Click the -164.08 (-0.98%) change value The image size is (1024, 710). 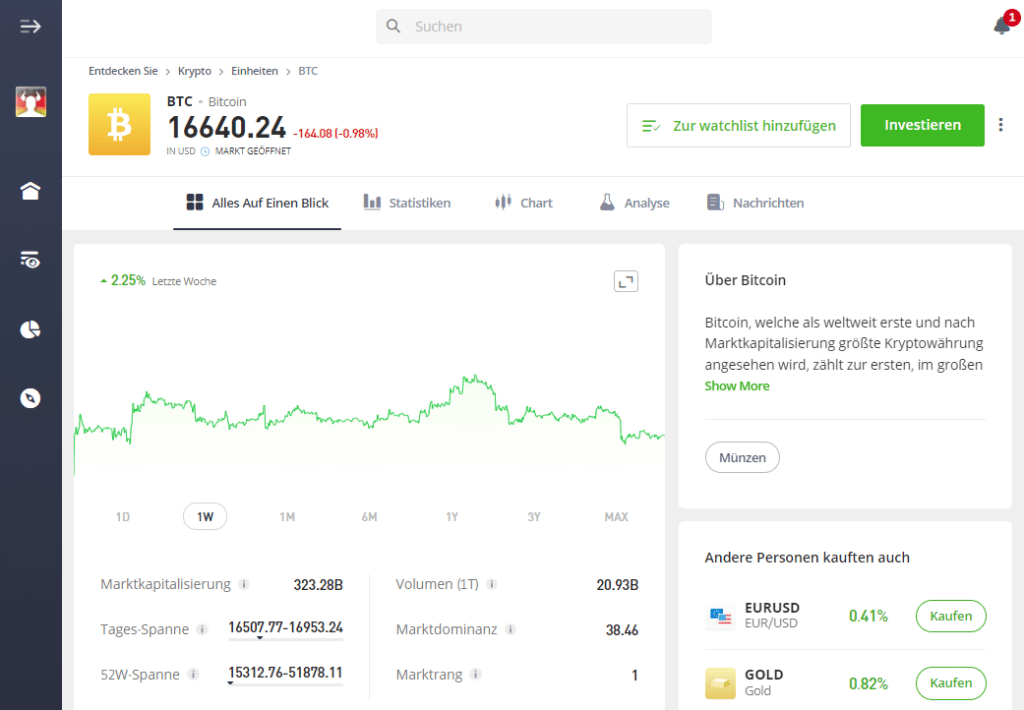coord(336,133)
